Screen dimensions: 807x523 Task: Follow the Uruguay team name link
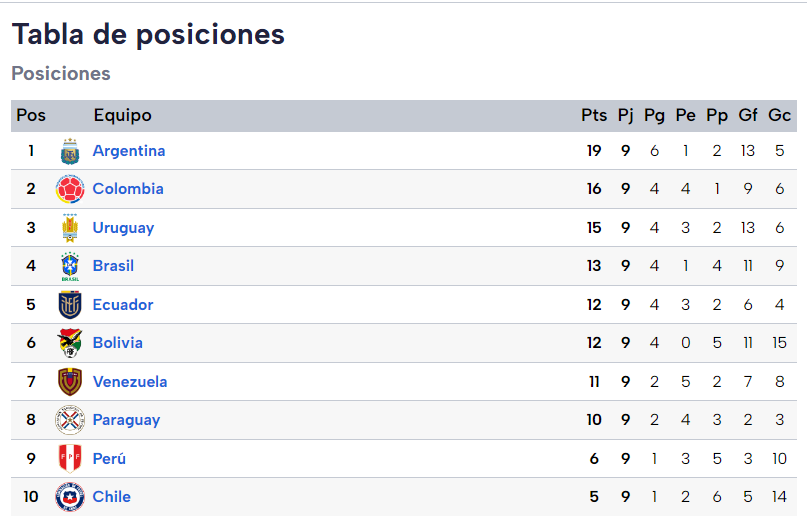(123, 228)
